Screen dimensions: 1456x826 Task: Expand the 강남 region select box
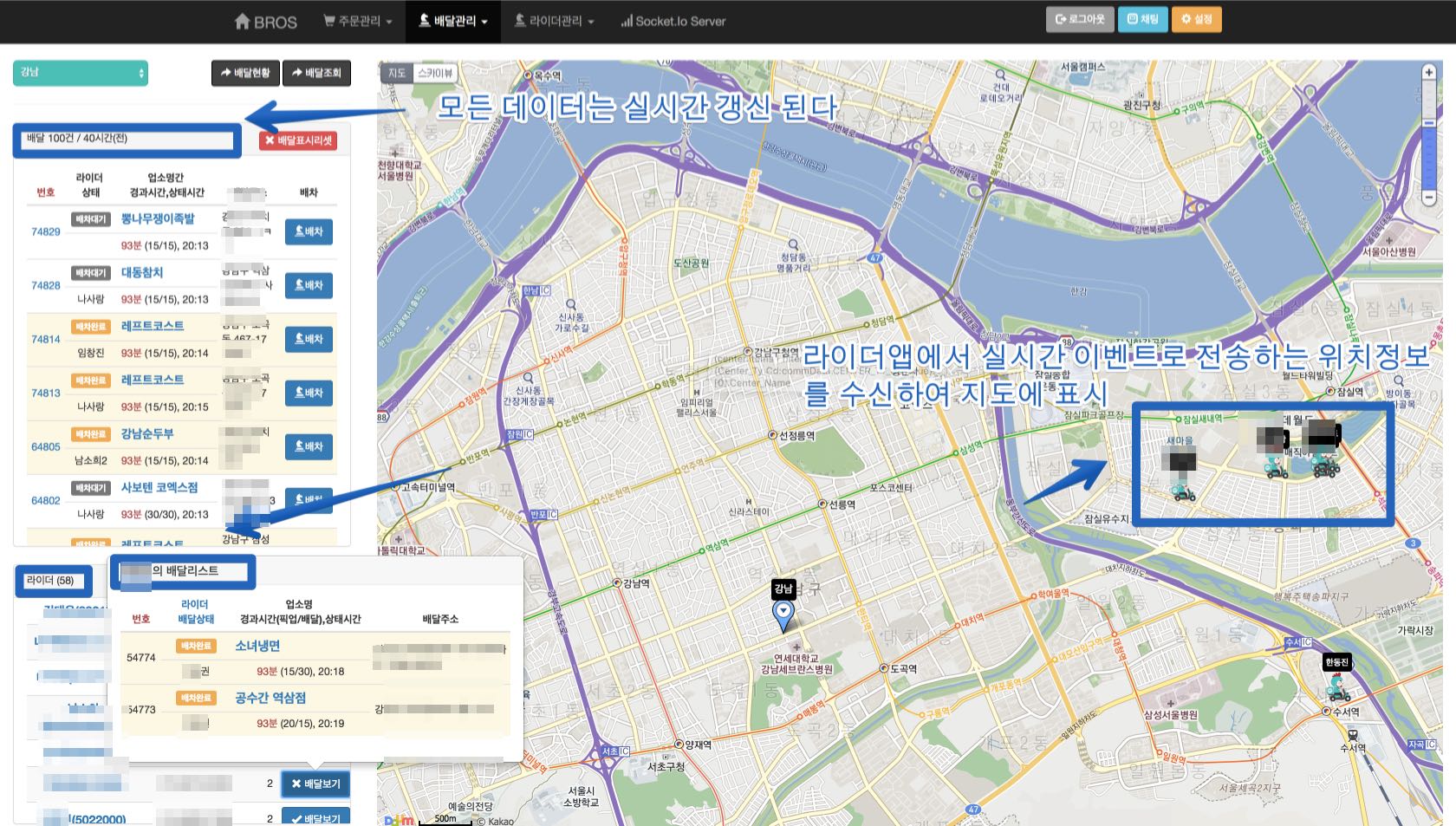point(81,73)
